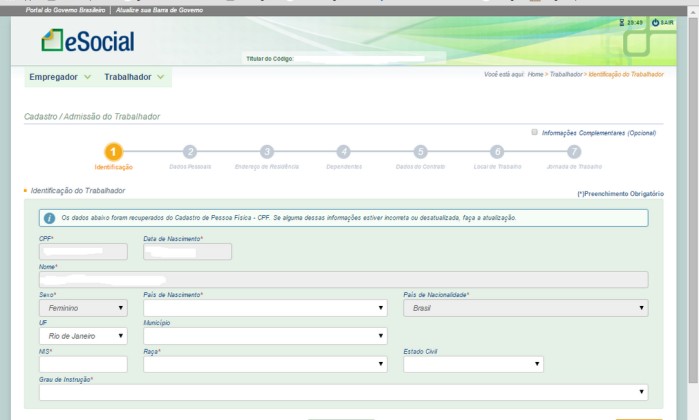Viewport: 699px width, 420px height.
Task: Click step 6 Local de Trabalho circle
Action: pyautogui.click(x=497, y=152)
